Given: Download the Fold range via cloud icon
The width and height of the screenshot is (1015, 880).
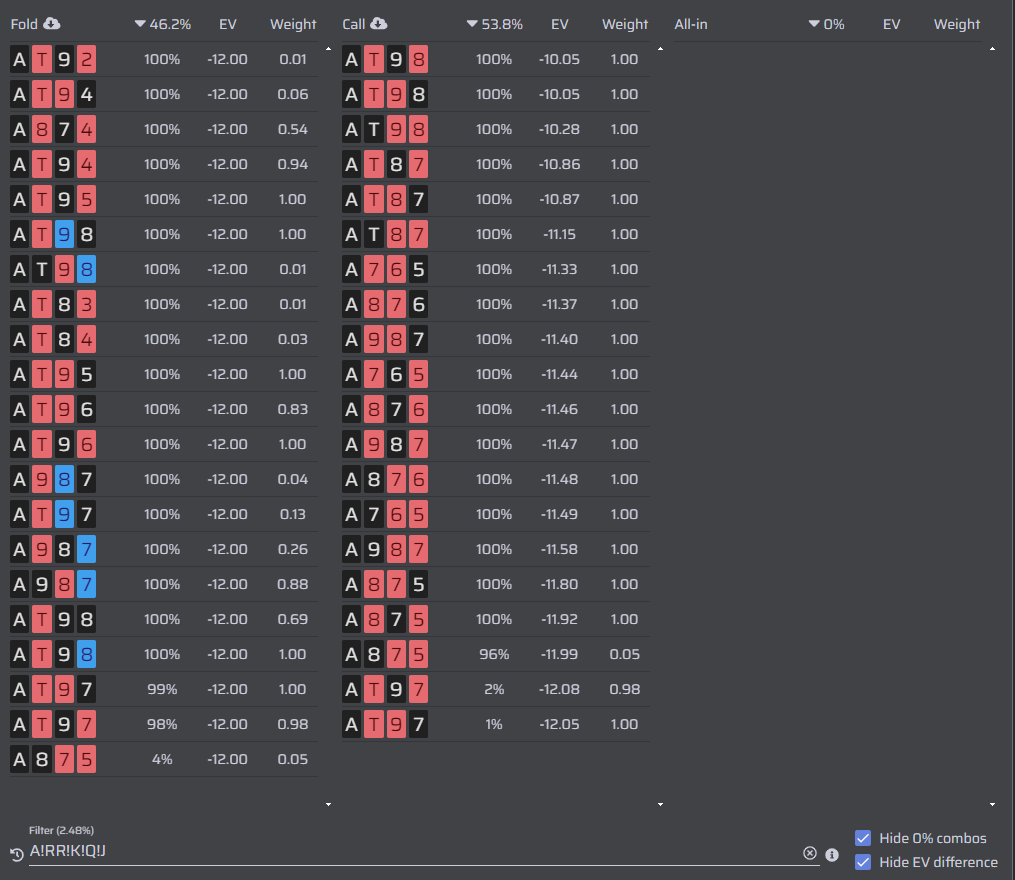Looking at the screenshot, I should 52,24.
